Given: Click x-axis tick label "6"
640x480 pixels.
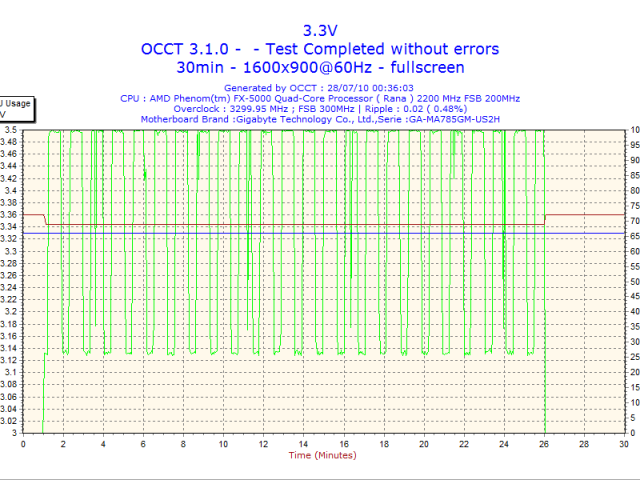Looking at the screenshot, I should tap(143, 444).
